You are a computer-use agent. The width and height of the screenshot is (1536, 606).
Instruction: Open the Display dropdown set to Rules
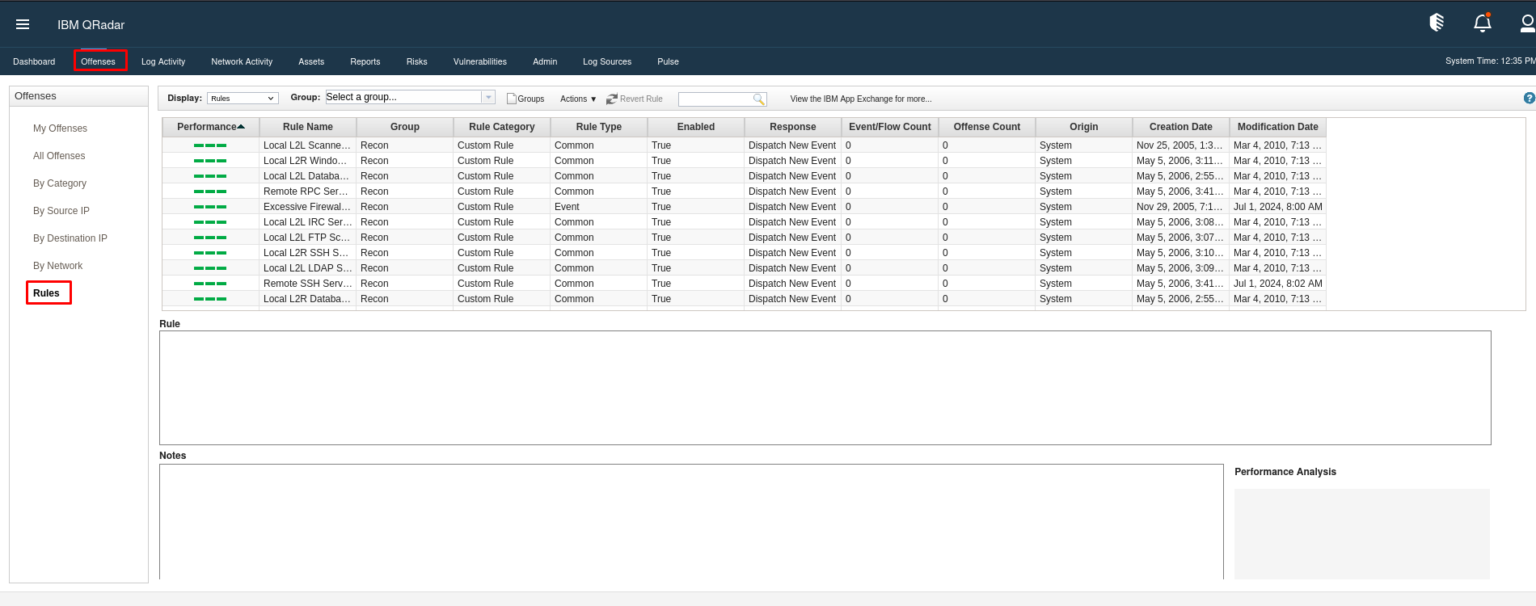[x=243, y=99]
